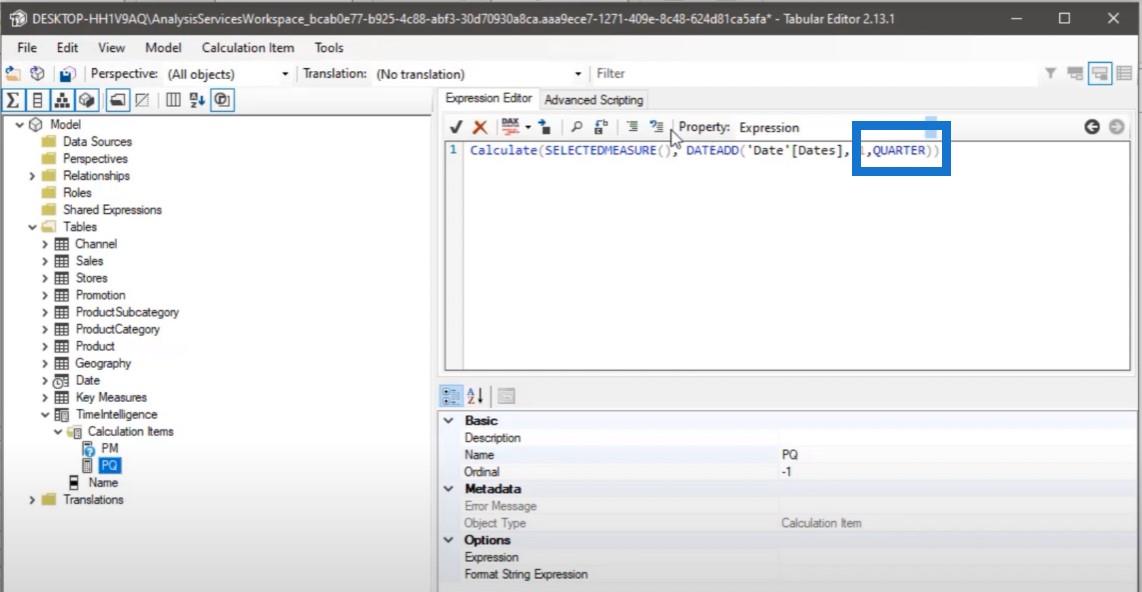
Task: Open find in expression magnifier
Action: [x=576, y=127]
